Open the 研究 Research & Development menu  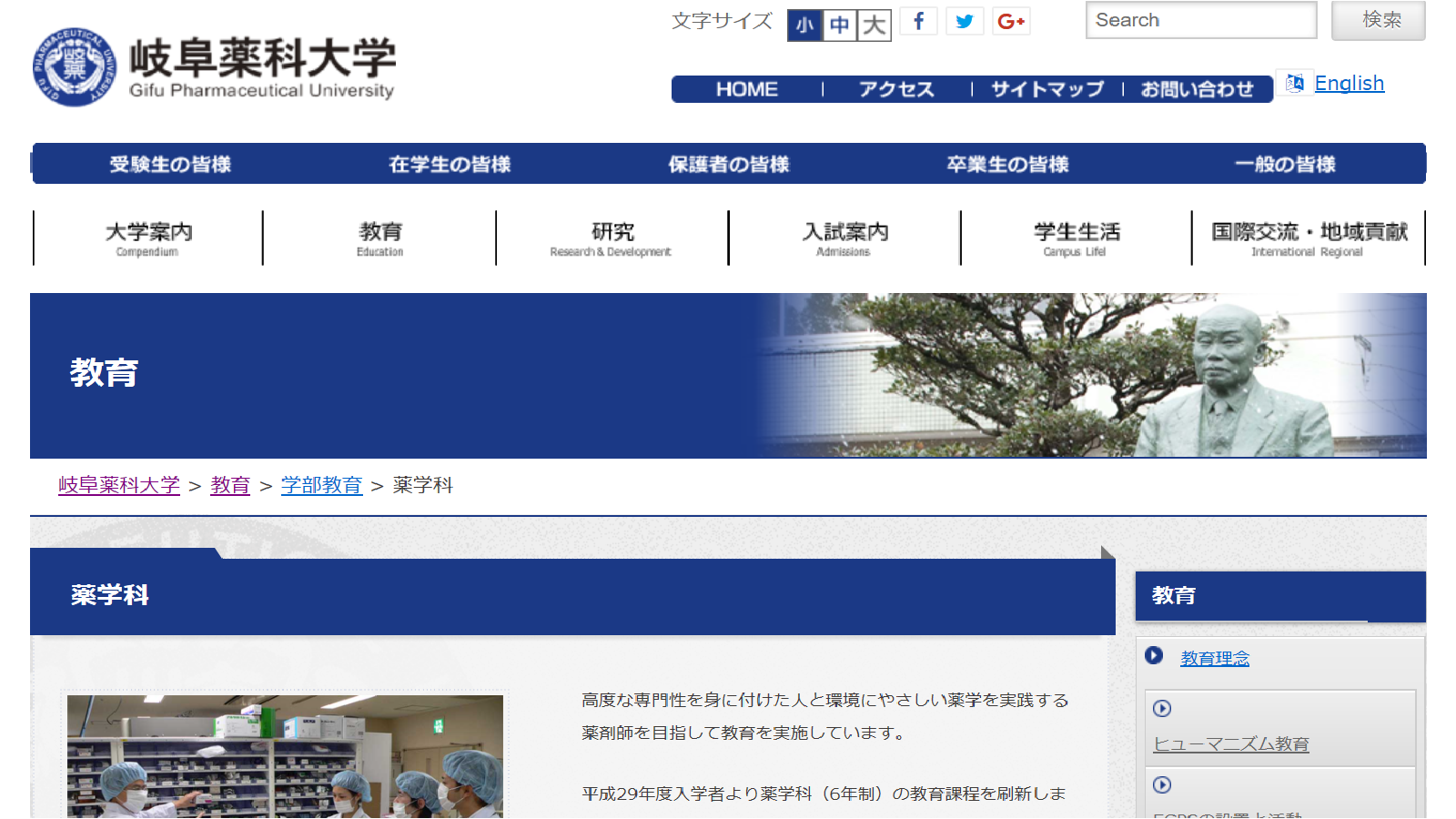pos(612,238)
